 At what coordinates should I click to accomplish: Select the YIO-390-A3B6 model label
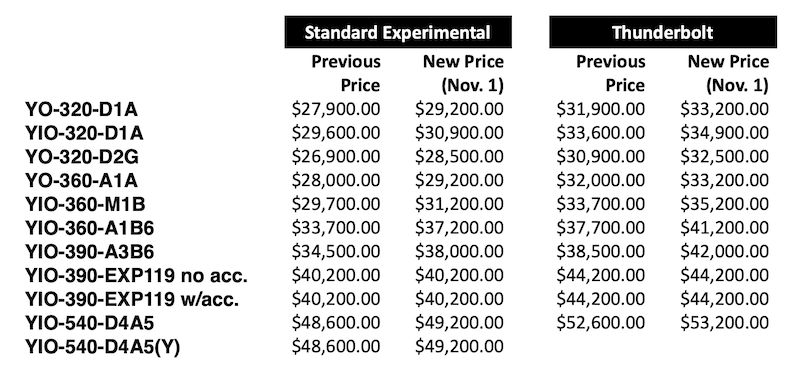click(90, 251)
